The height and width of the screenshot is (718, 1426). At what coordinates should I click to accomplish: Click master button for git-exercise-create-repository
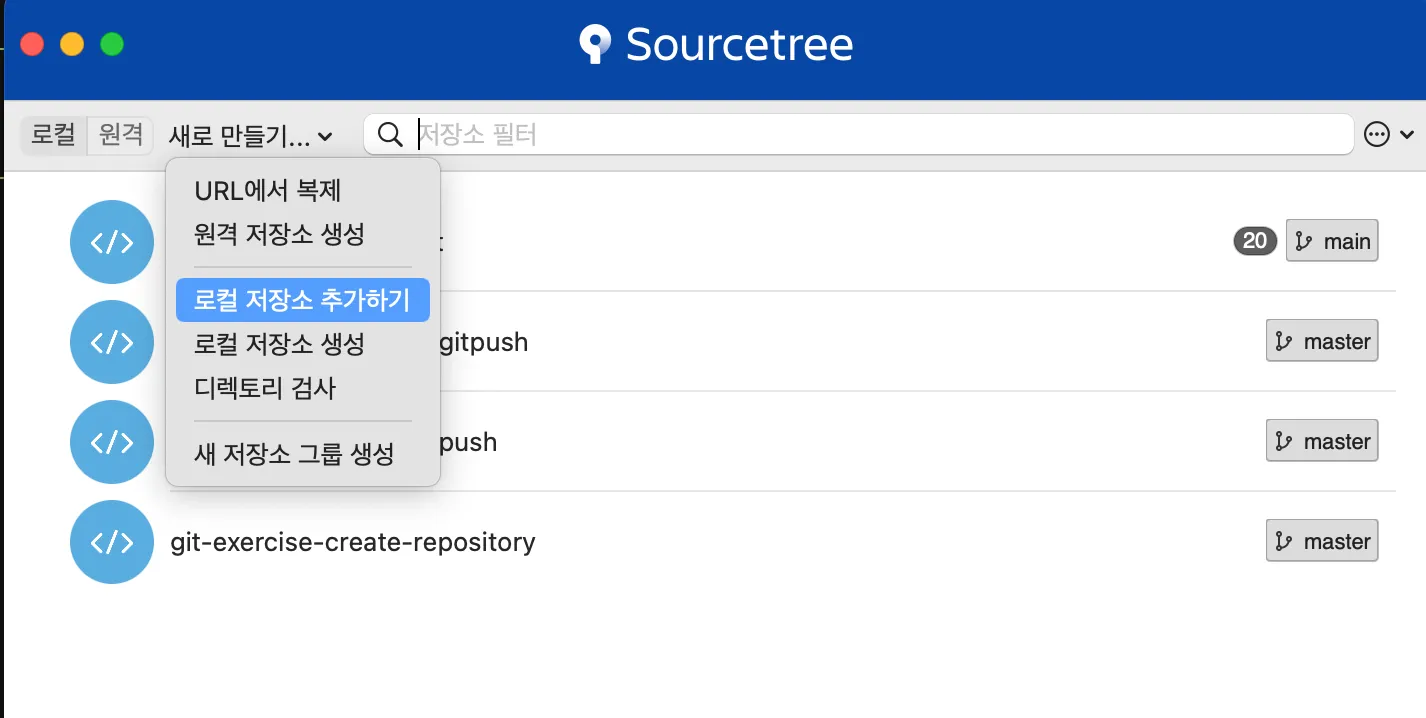pyautogui.click(x=1322, y=541)
